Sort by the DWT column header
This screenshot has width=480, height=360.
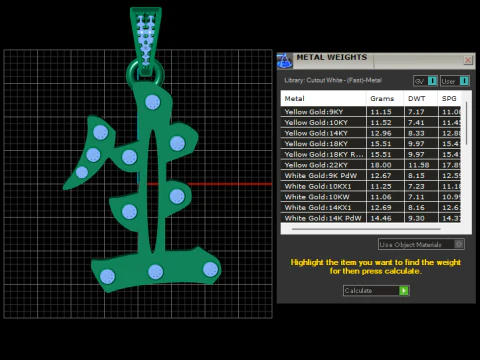pos(421,98)
